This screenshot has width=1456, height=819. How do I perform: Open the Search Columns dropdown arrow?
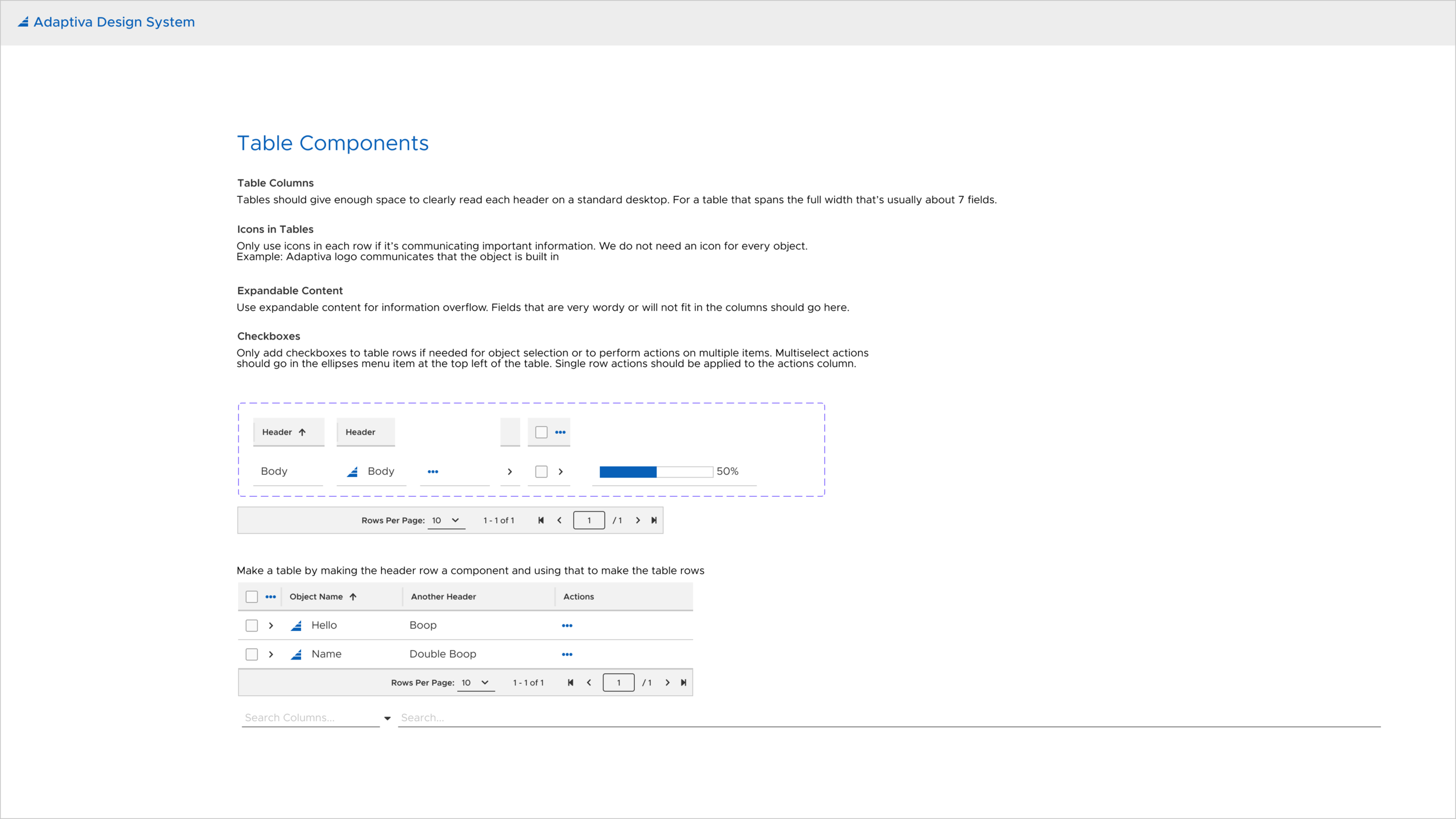pyautogui.click(x=387, y=719)
